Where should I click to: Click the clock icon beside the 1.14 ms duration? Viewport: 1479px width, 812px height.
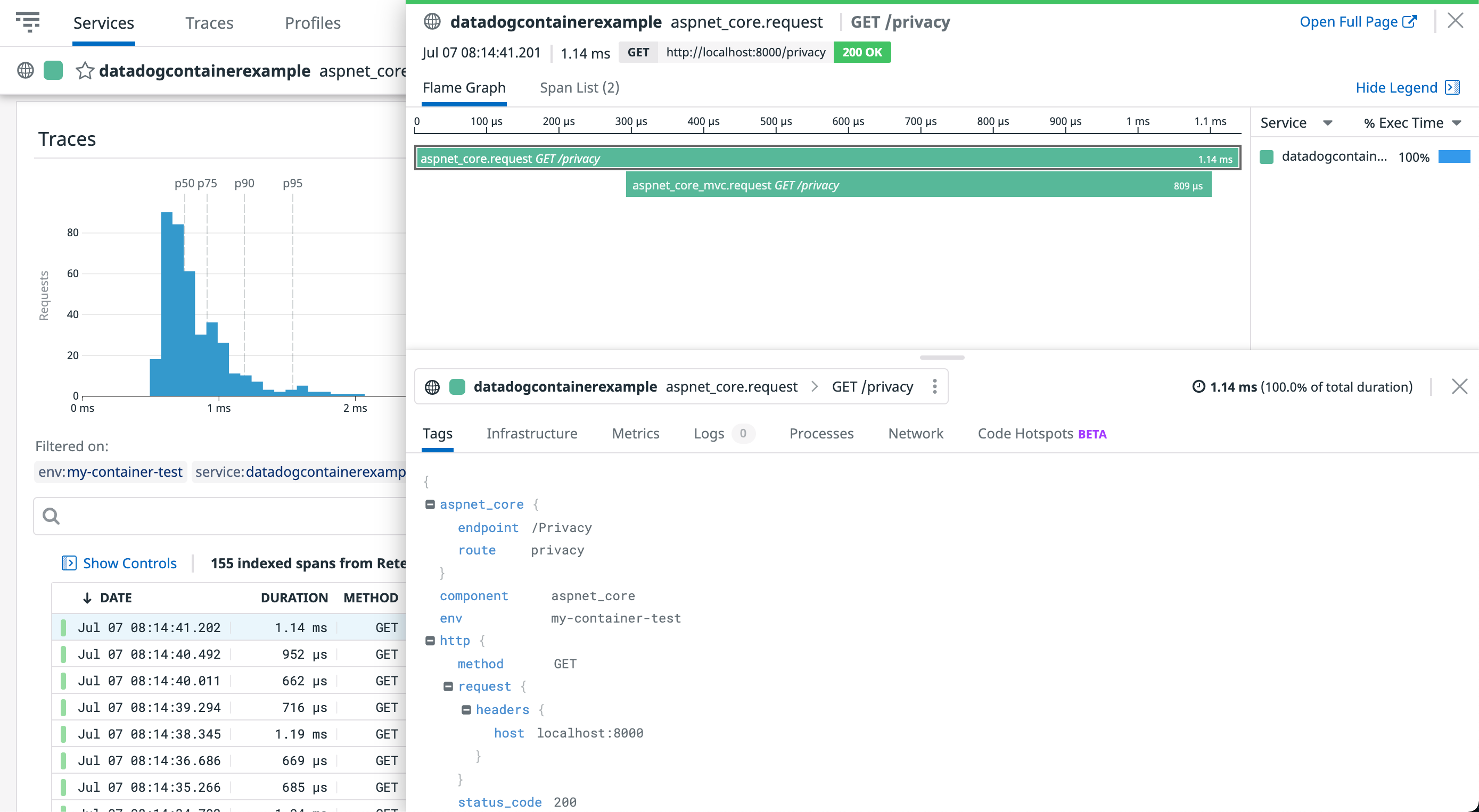tap(1198, 387)
